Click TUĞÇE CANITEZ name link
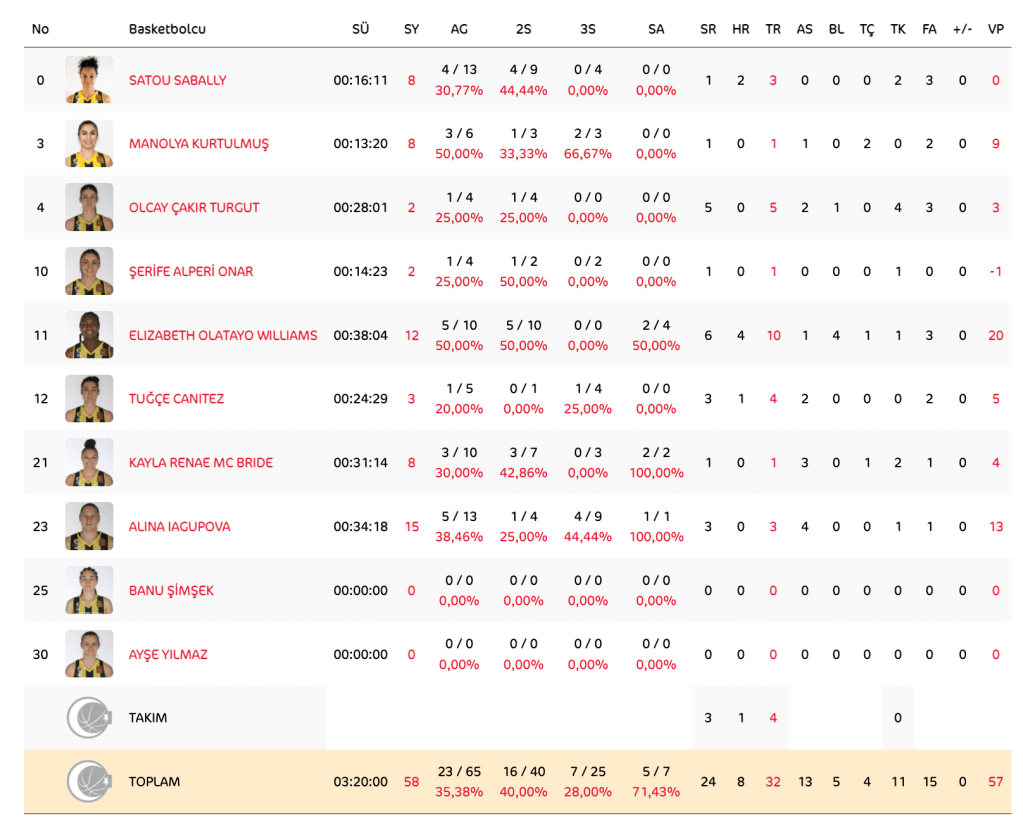This screenshot has height=823, width=1023. (176, 399)
